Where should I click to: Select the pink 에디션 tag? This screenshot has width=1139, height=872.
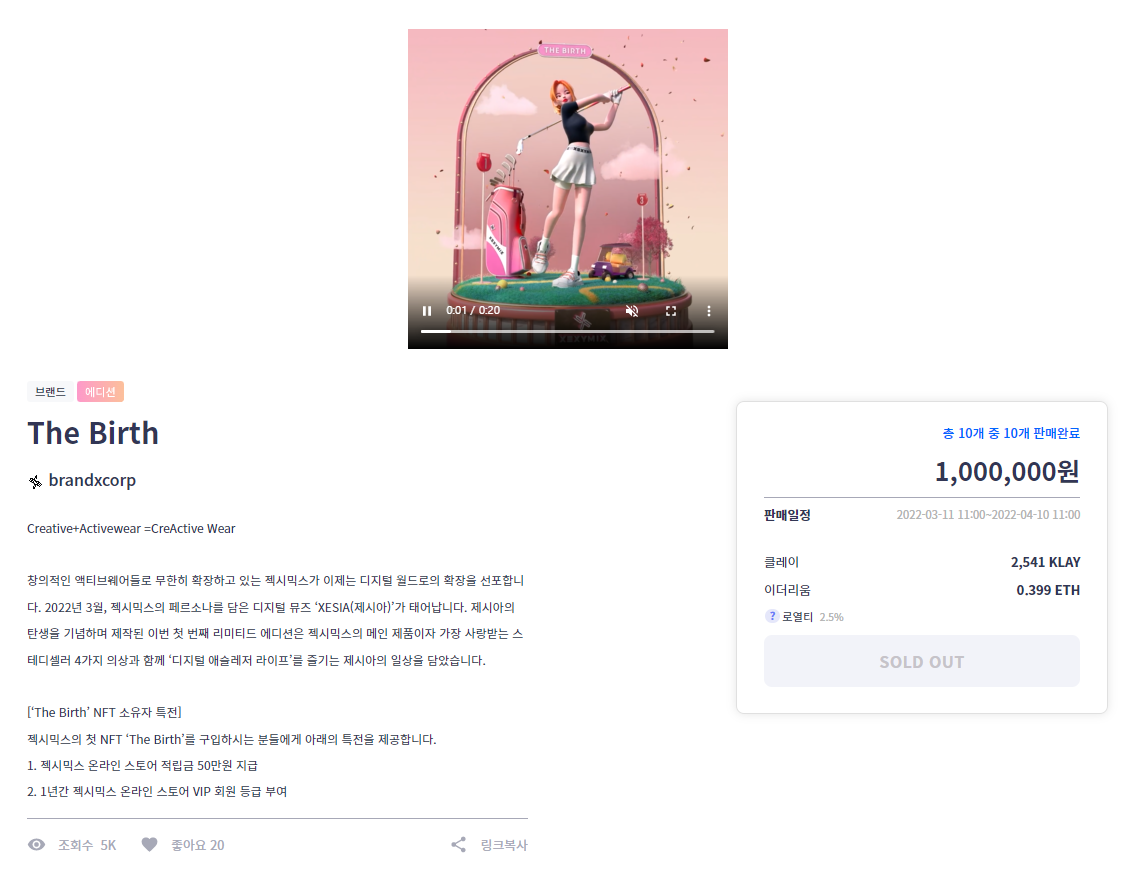pos(100,392)
